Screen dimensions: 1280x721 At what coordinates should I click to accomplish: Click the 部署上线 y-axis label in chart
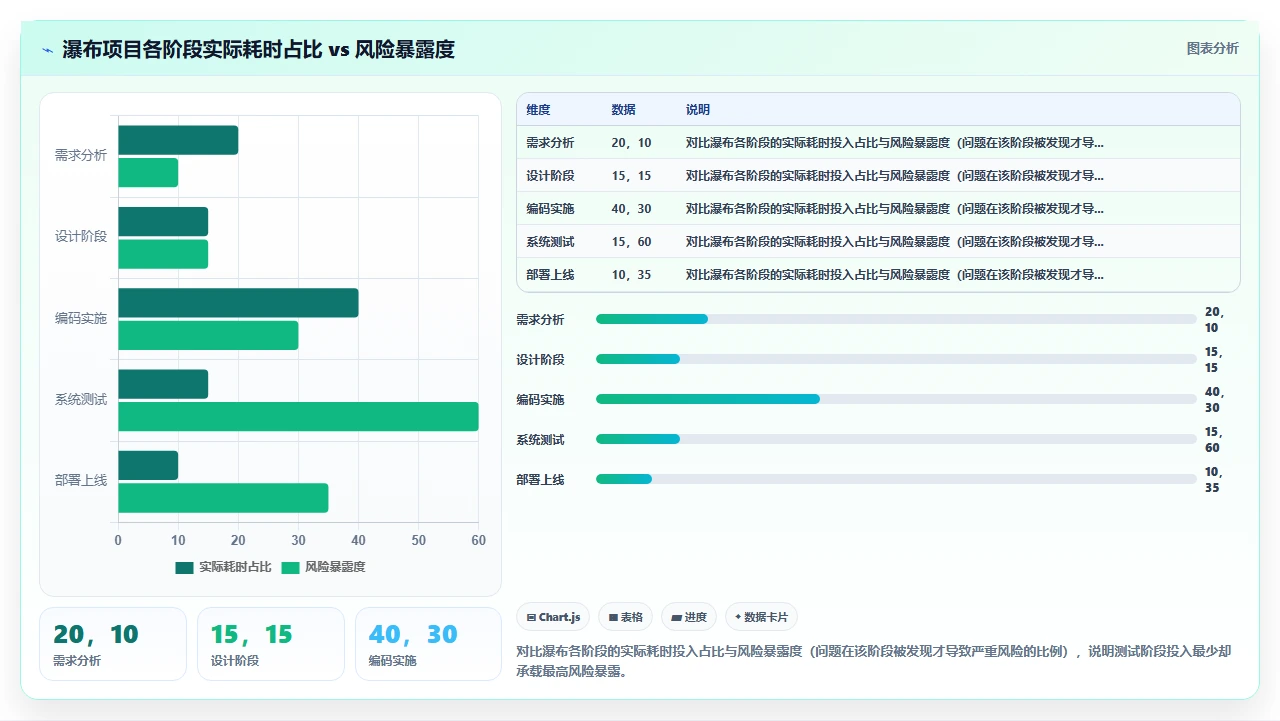point(81,480)
